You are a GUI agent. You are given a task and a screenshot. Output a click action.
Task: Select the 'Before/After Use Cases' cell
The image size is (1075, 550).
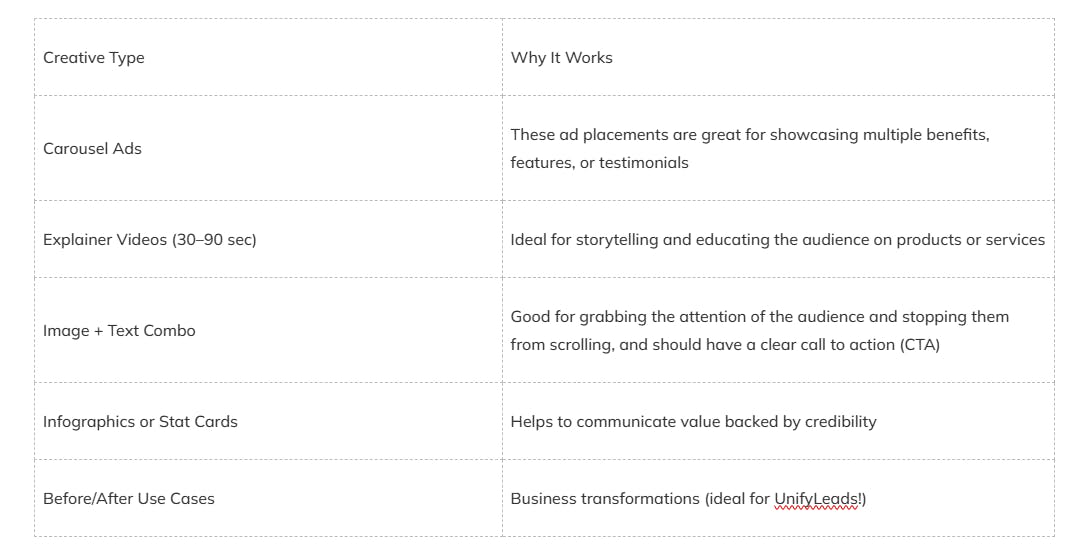(268, 499)
